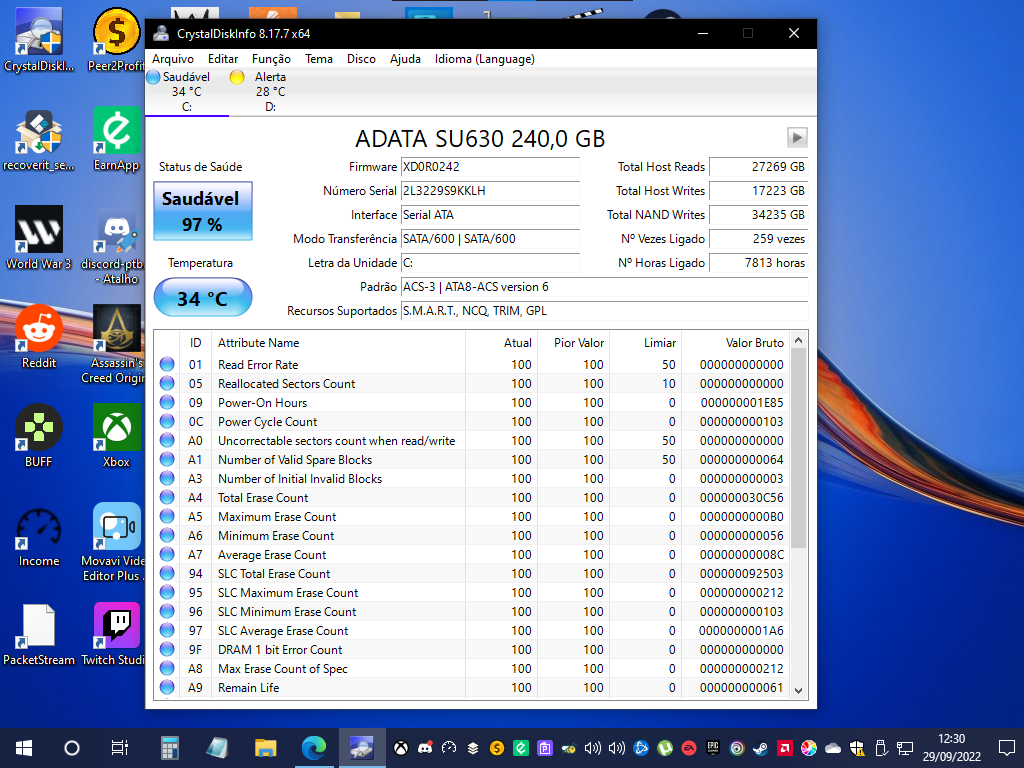Click the serial number field 2L3229S9KKLH
Image resolution: width=1024 pixels, height=768 pixels.
[x=490, y=191]
